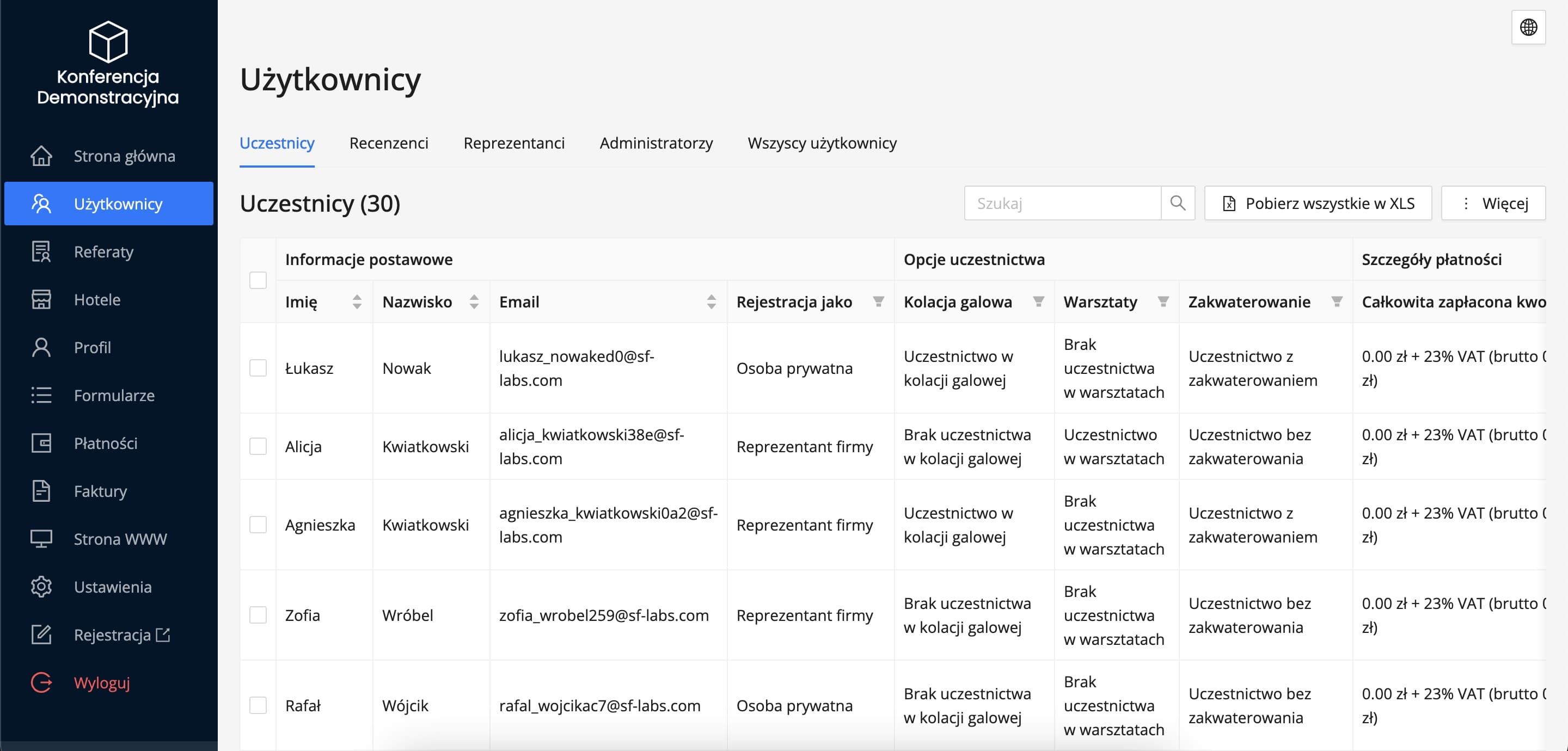Click the monitor icon beside Strona WWW
1568x751 pixels.
(41, 539)
